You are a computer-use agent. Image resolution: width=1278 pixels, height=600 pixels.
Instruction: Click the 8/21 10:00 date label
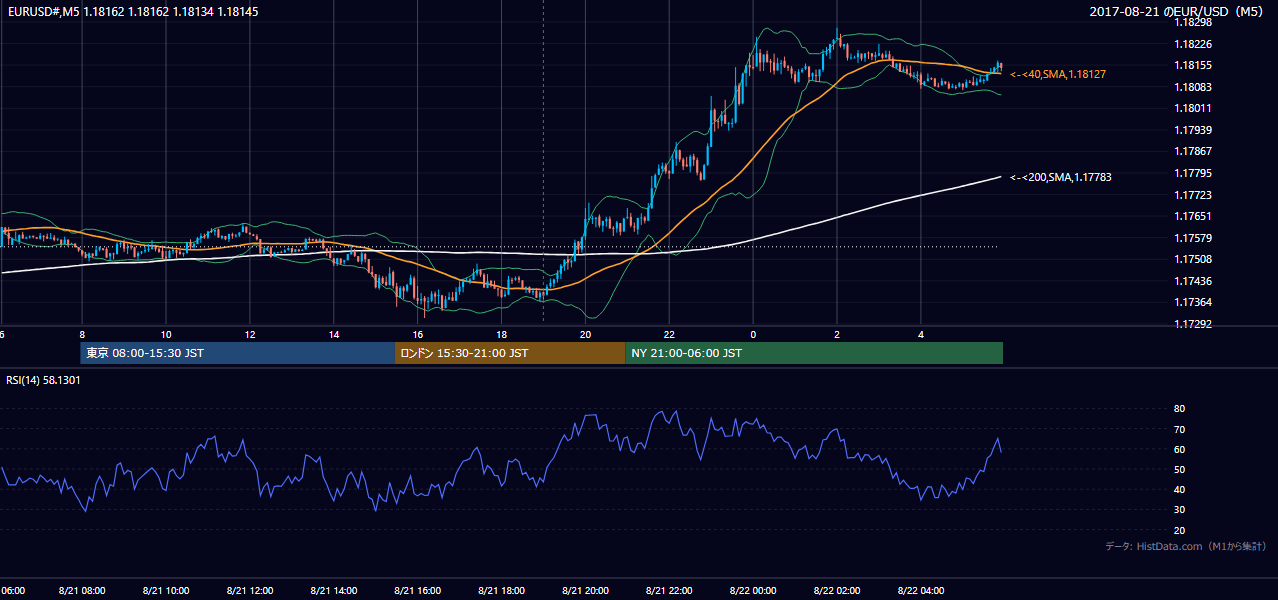(166, 591)
